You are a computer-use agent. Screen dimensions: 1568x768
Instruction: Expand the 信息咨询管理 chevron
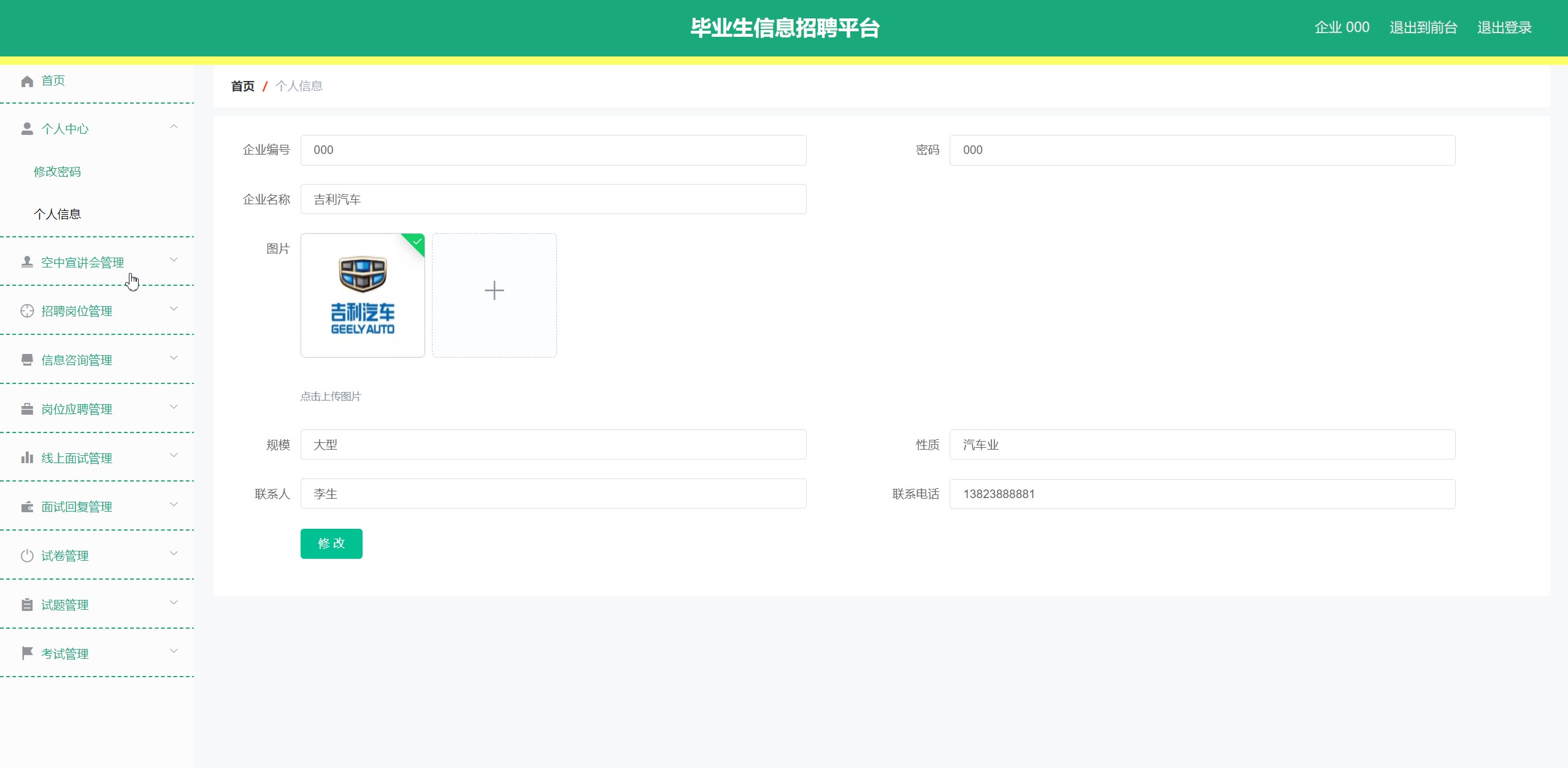(174, 358)
